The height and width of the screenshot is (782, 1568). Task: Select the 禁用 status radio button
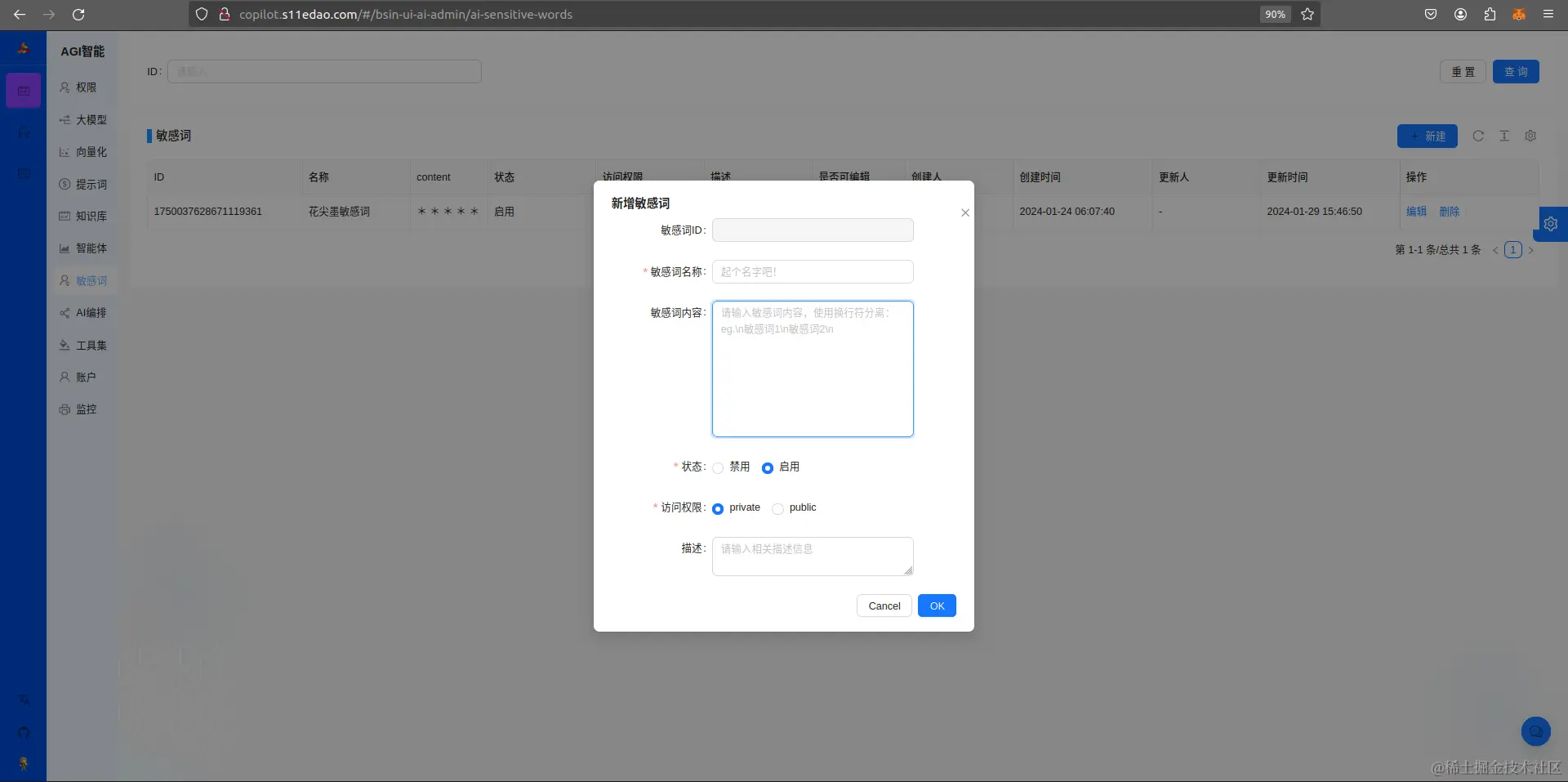click(718, 468)
